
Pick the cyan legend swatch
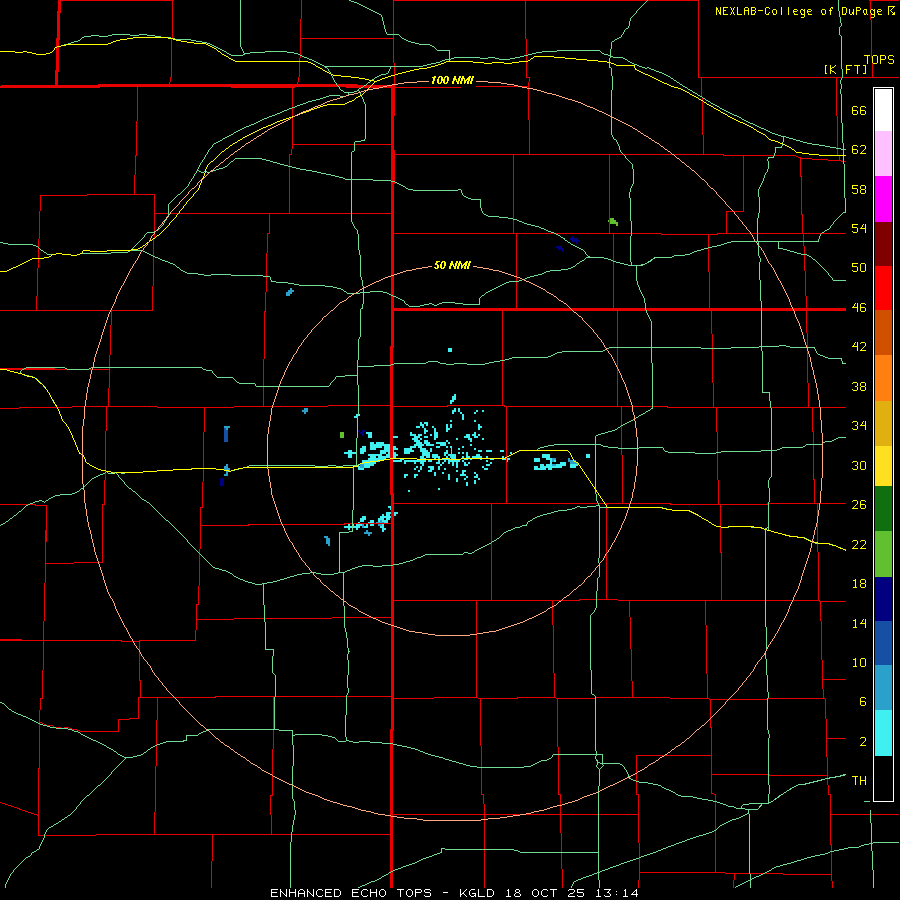pos(883,733)
